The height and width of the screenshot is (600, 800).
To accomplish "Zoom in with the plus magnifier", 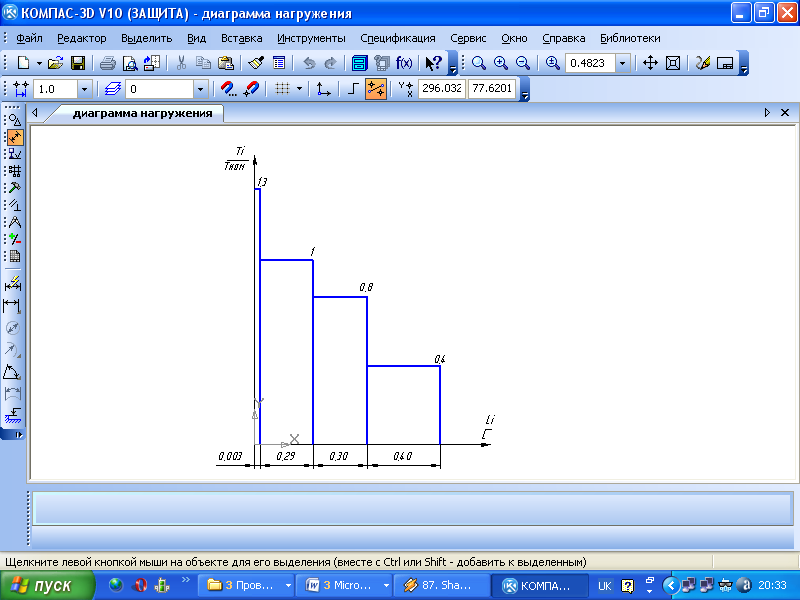I will point(501,63).
